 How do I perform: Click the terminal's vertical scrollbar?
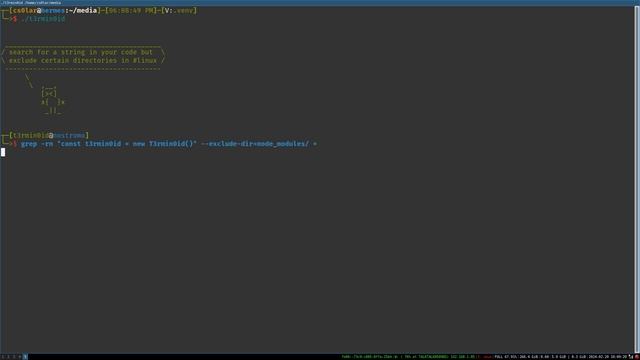click(637, 180)
